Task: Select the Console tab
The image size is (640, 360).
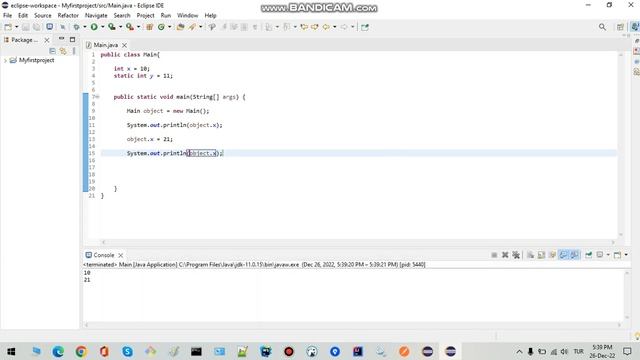Action: tap(104, 255)
